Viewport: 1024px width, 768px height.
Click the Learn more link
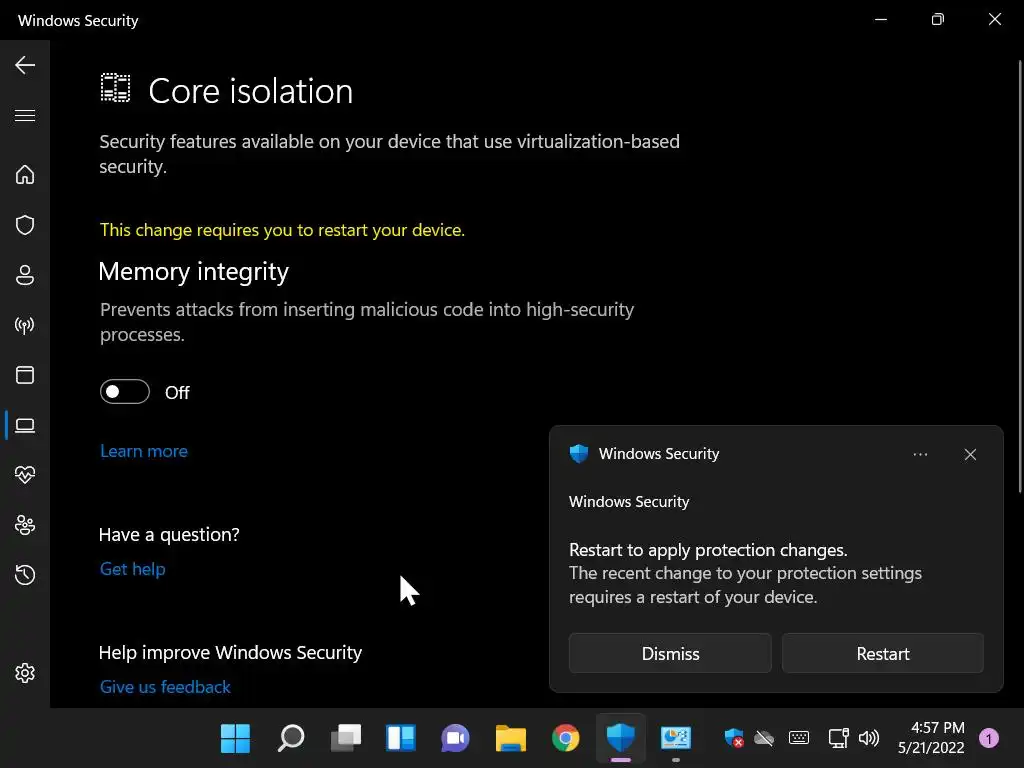144,451
